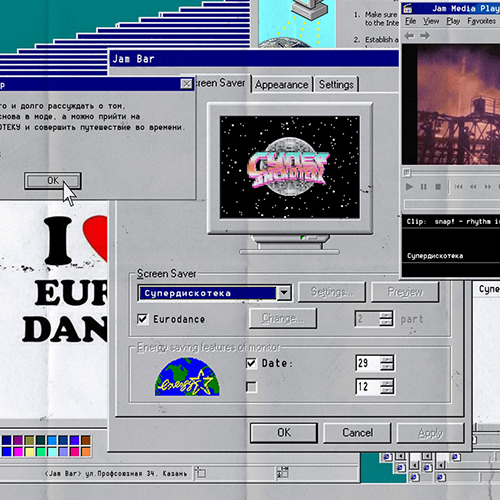The image size is (500, 500).
Task: Confirm Jam Bar dialog with OK
Action: pyautogui.click(x=284, y=433)
